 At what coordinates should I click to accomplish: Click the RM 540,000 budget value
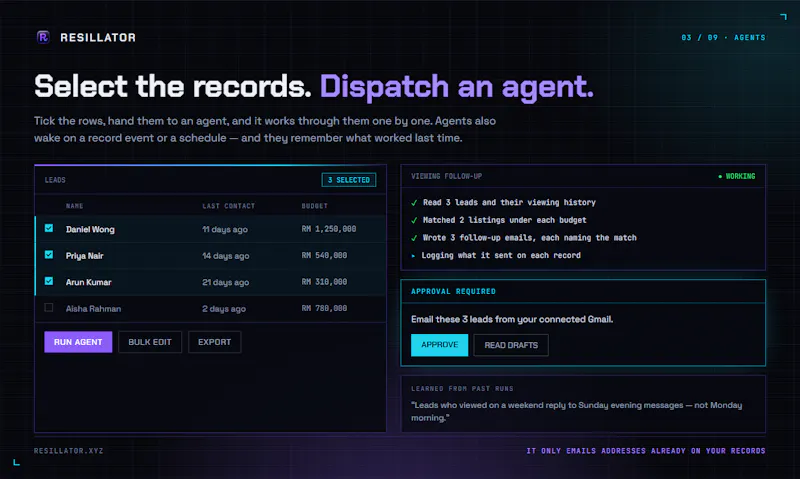[x=324, y=255]
